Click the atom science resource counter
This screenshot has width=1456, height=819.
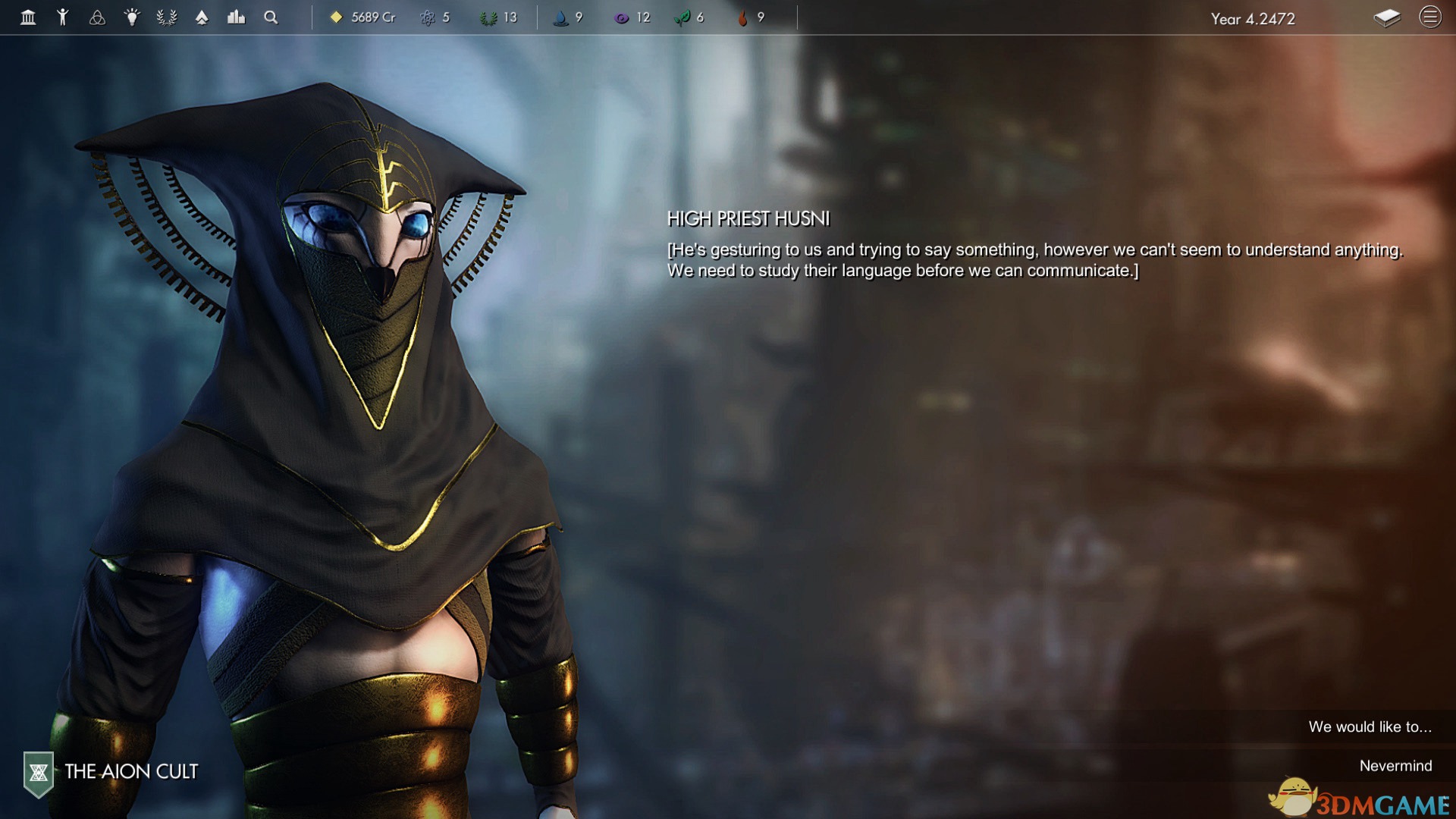435,17
